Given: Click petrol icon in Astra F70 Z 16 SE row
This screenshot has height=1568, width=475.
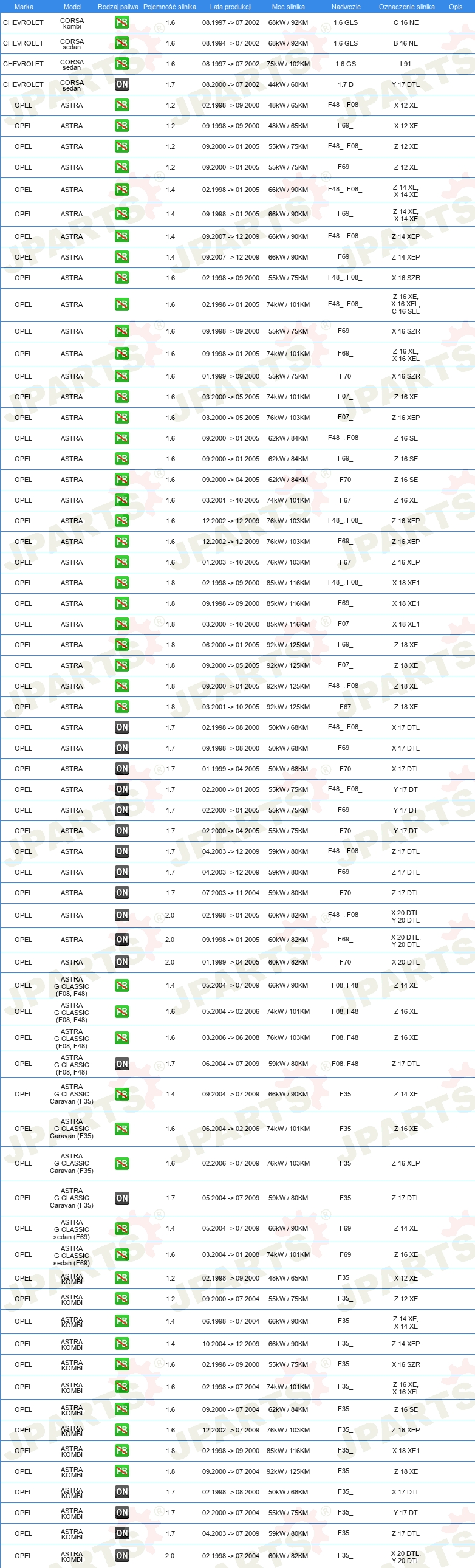Looking at the screenshot, I should [x=121, y=480].
